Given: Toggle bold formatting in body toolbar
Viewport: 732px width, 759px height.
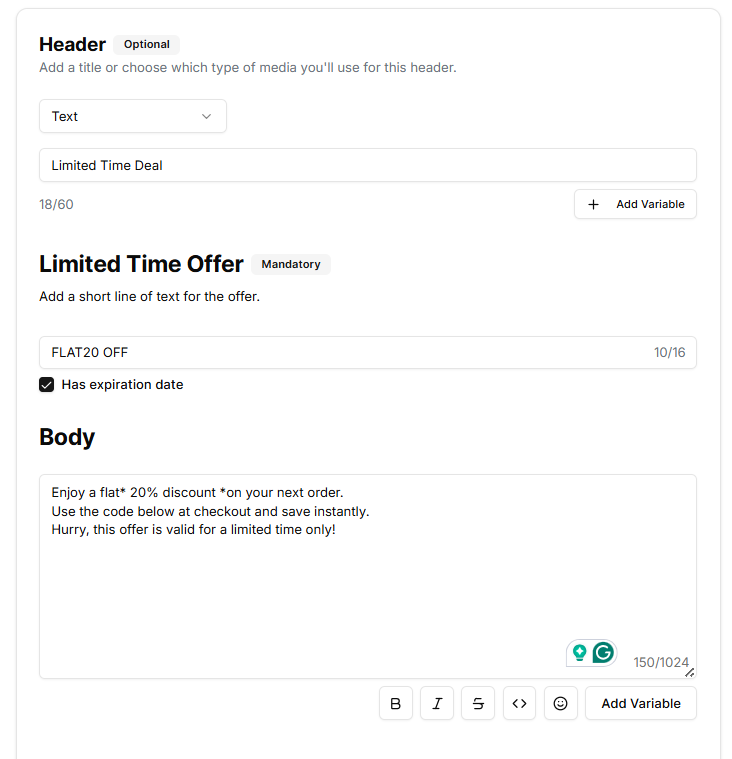Looking at the screenshot, I should [395, 703].
